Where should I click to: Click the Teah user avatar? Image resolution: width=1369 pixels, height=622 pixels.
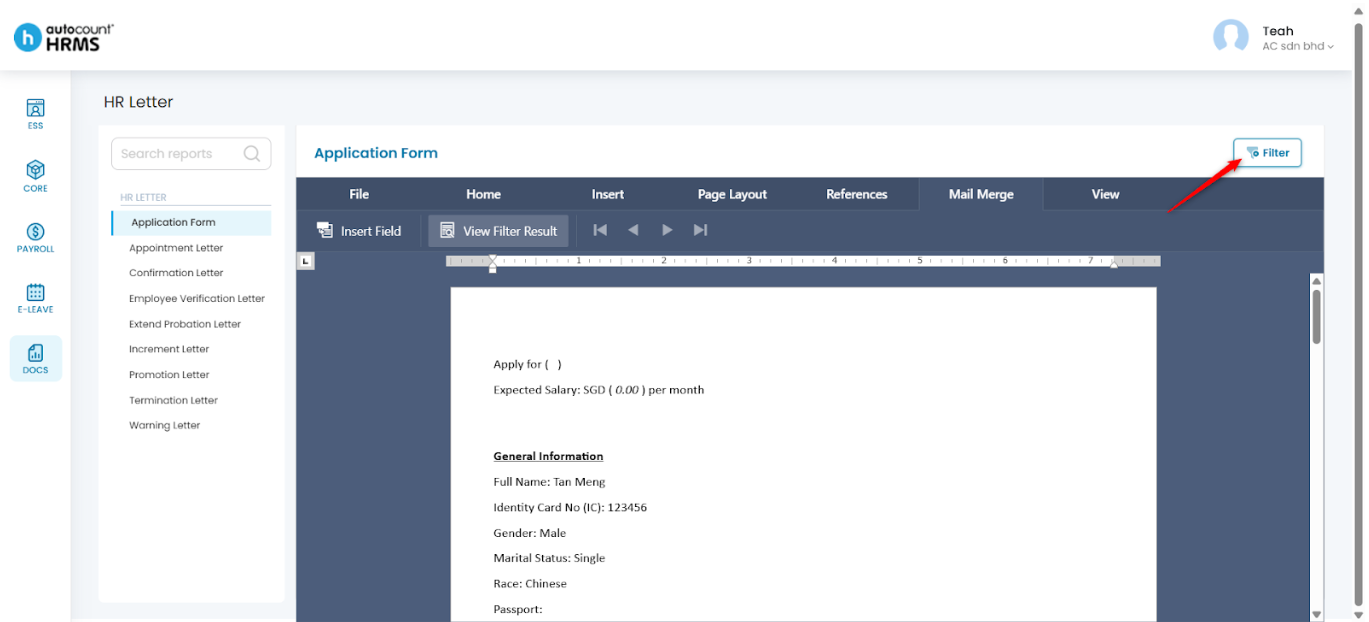click(x=1230, y=37)
